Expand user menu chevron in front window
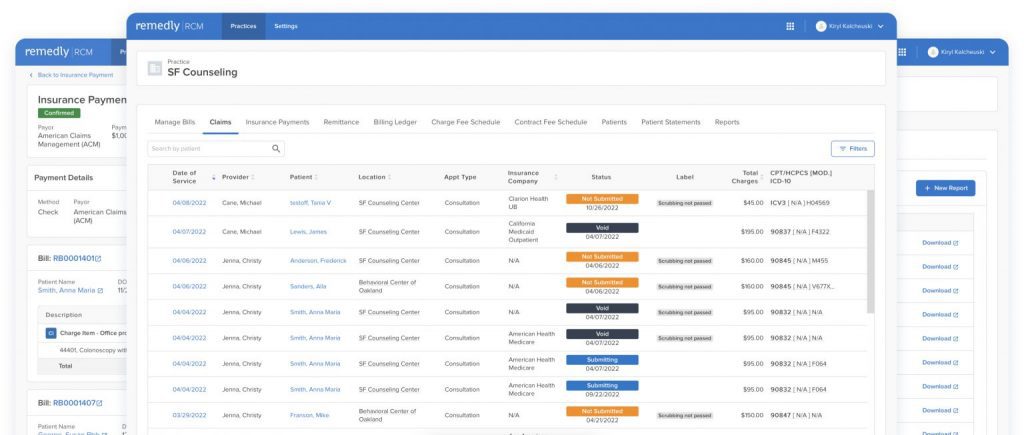1024x435 pixels. [x=881, y=26]
